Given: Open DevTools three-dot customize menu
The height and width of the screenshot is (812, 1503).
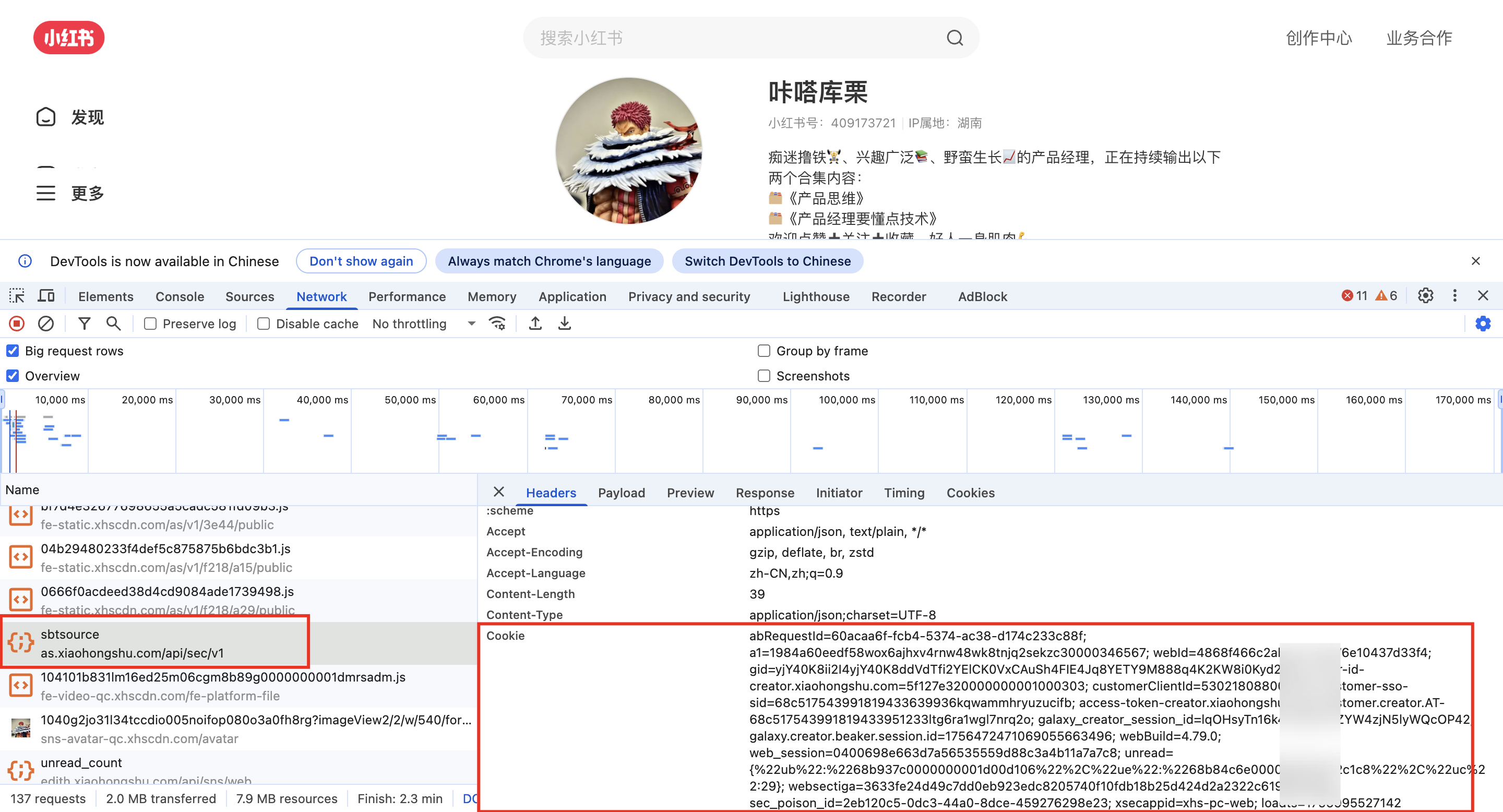Looking at the screenshot, I should click(1454, 296).
